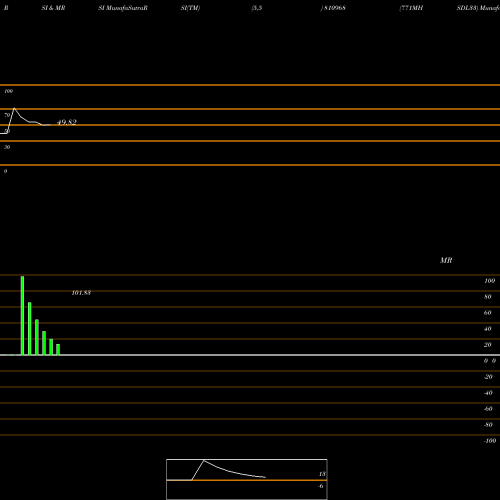500x500 pixels.
Task: Click the 'SDL33) Munafa' header text
Action: 478,8
